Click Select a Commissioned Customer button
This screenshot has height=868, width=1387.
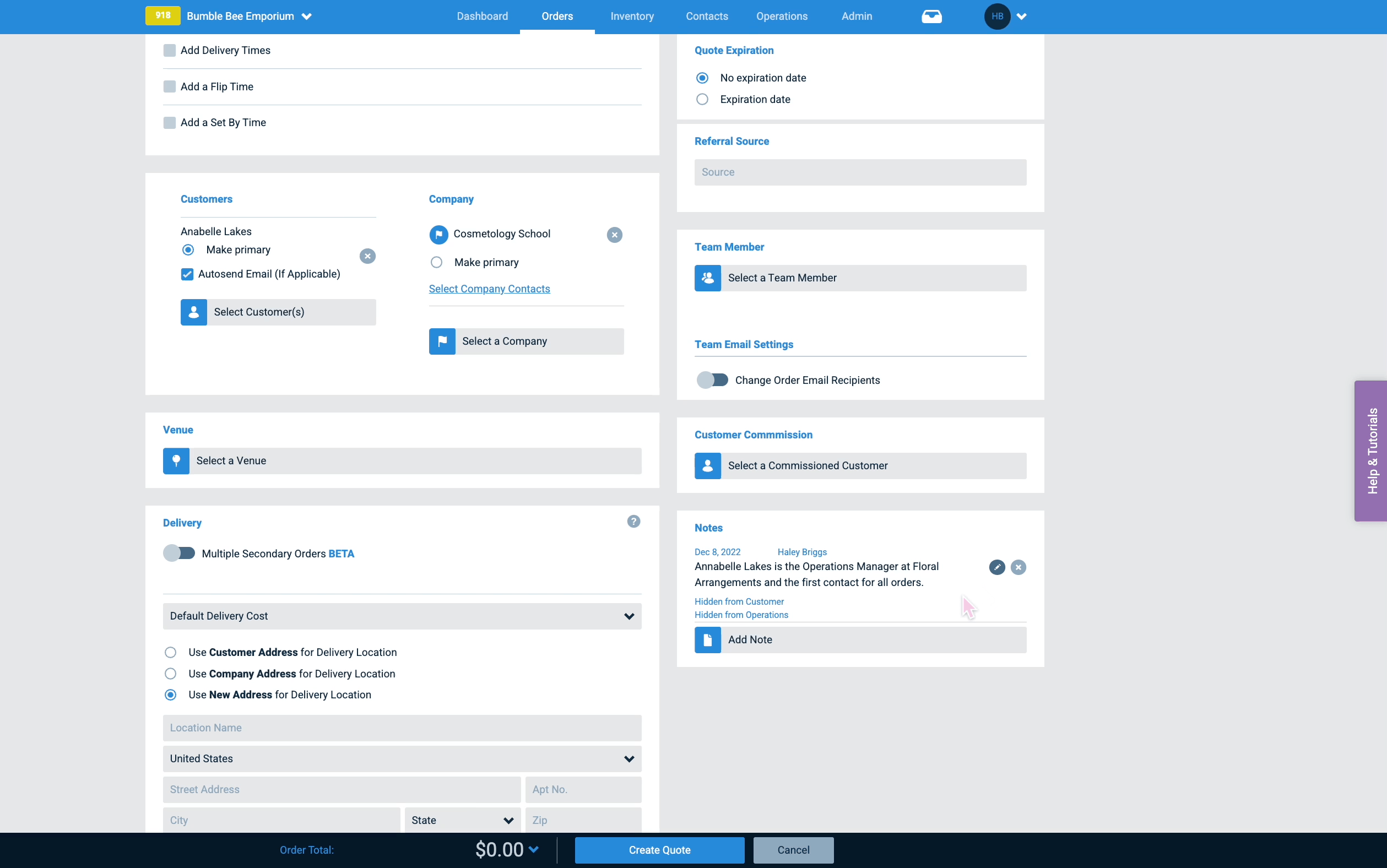point(860,466)
